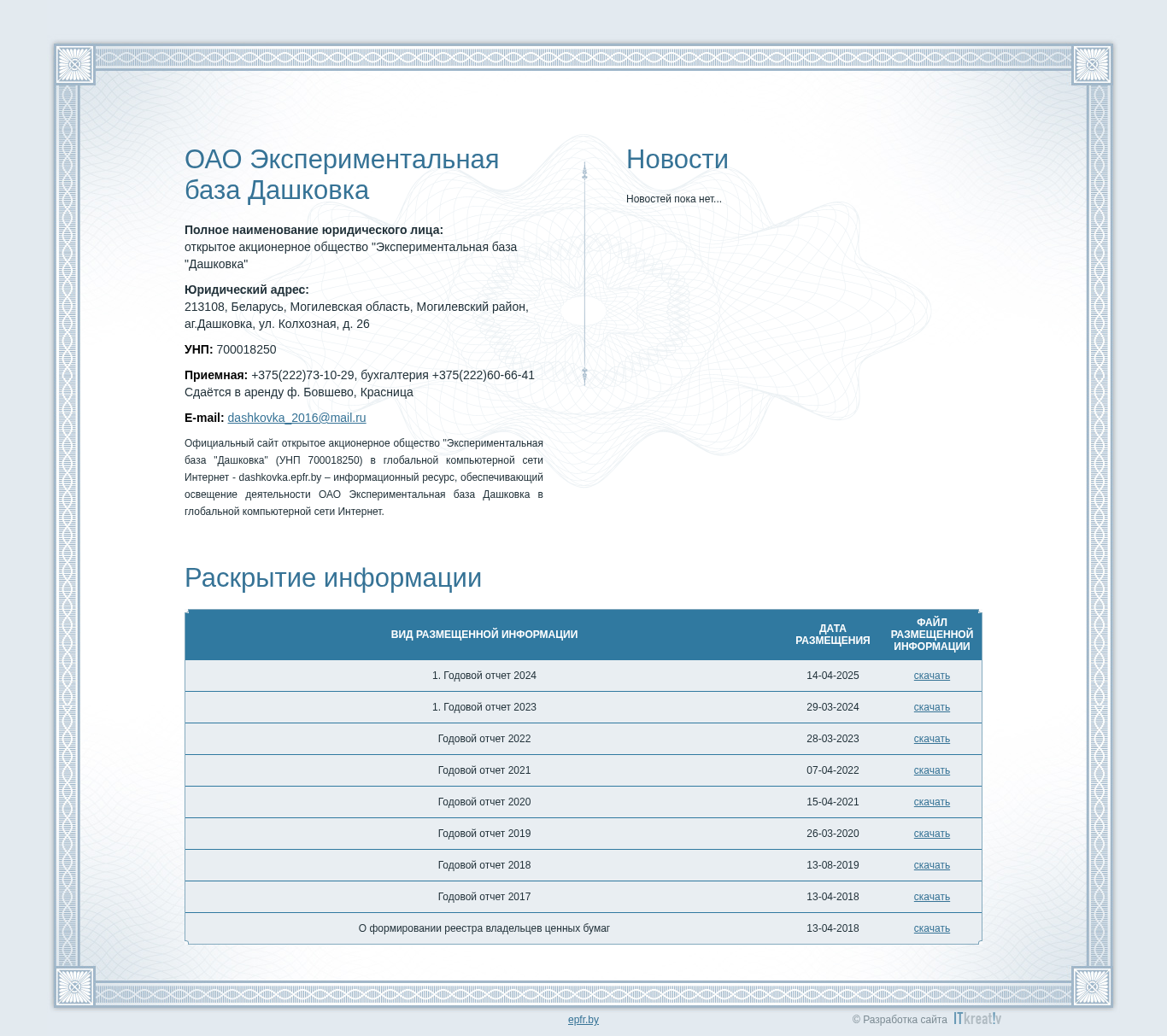Image resolution: width=1167 pixels, height=1036 pixels.
Task: Click the Юридический адрес label
Action: point(247,290)
